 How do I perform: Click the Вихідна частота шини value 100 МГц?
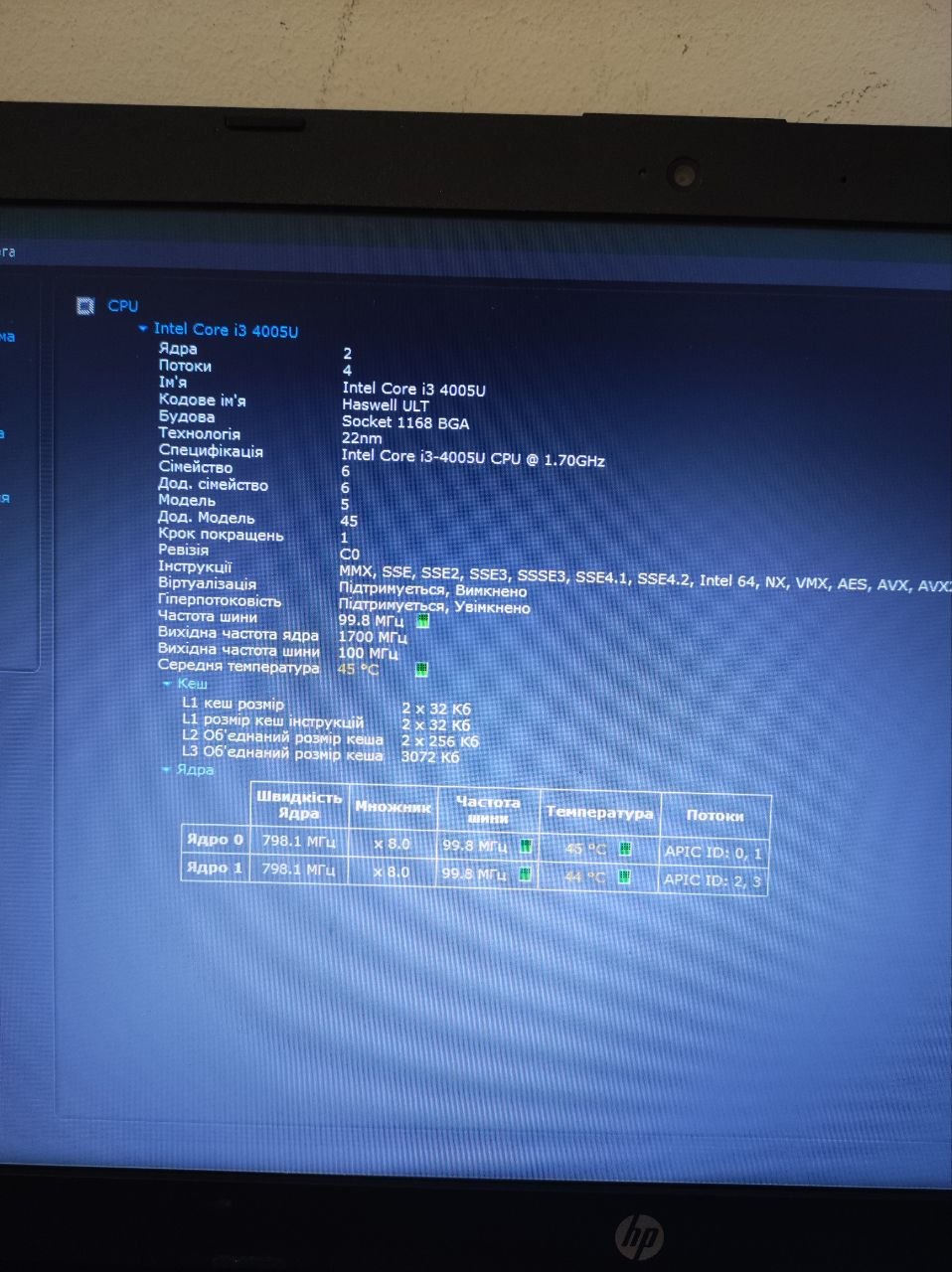369,653
